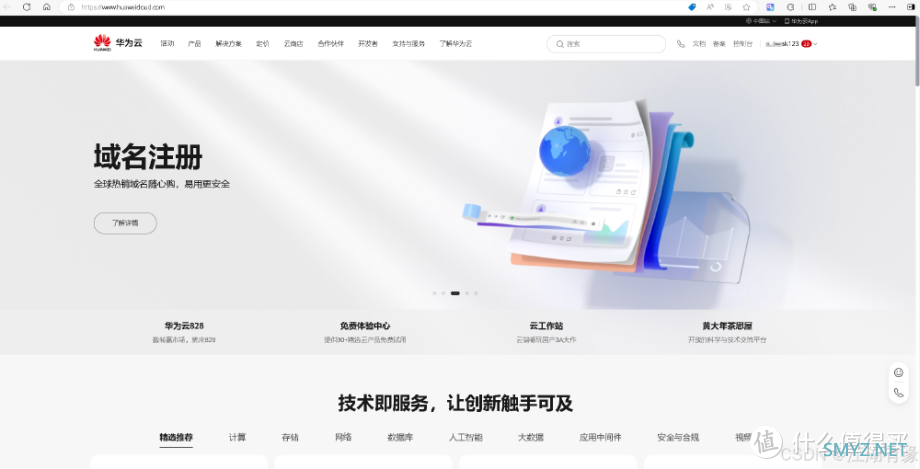
Task: Open the blue shopping tag icon in address bar
Action: [x=692, y=7]
